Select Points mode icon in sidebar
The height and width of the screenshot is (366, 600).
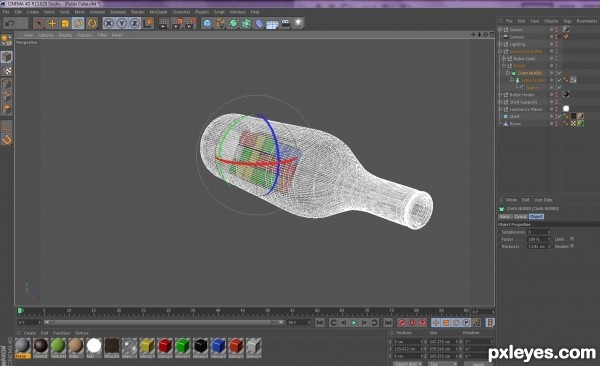7,83
